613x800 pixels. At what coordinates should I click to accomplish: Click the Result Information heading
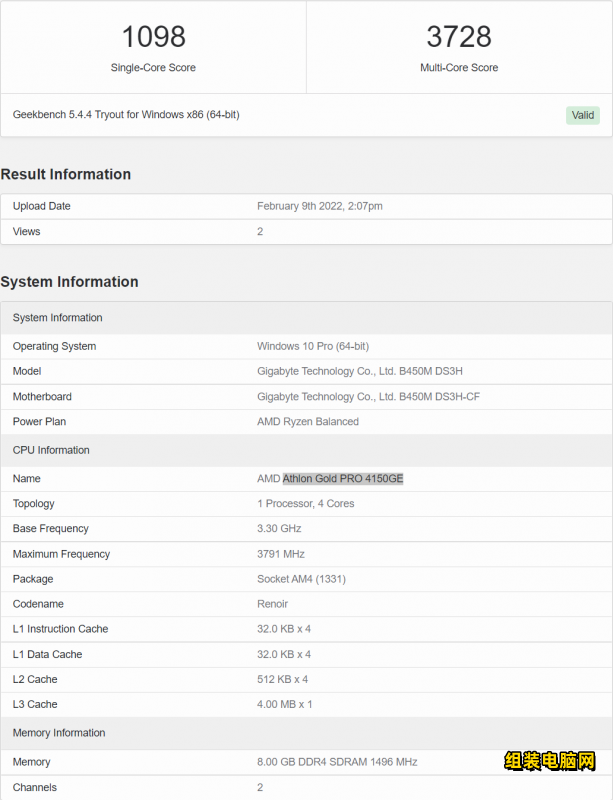tap(66, 174)
